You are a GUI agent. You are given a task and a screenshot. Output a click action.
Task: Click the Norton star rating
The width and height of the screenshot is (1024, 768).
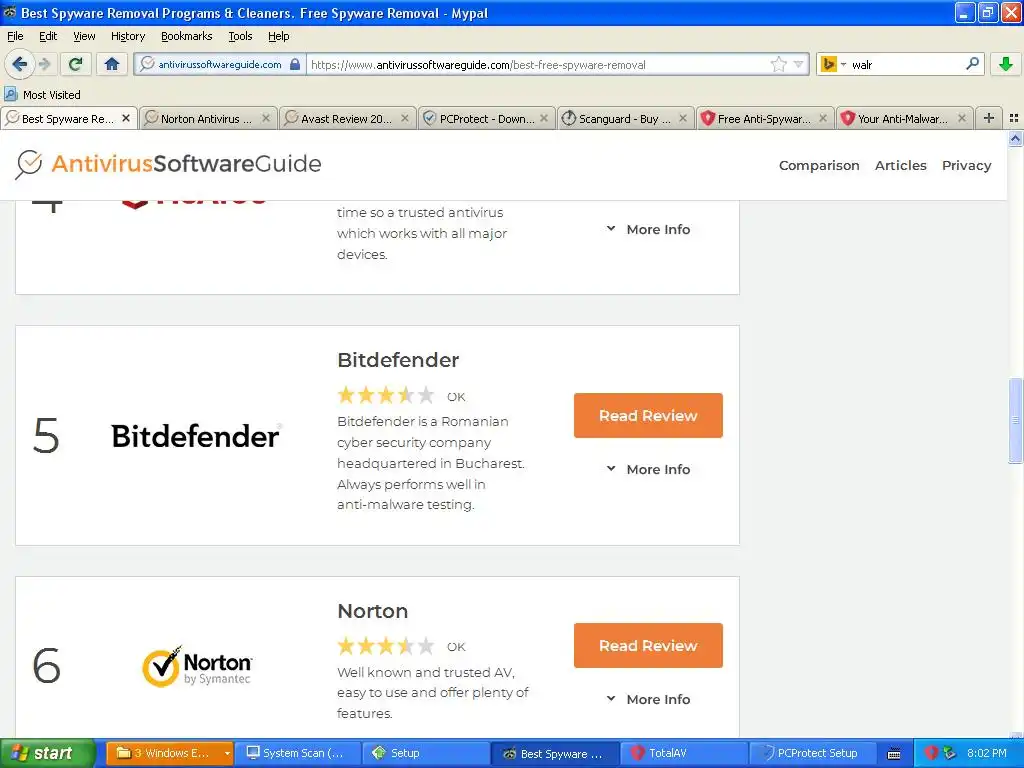385,646
